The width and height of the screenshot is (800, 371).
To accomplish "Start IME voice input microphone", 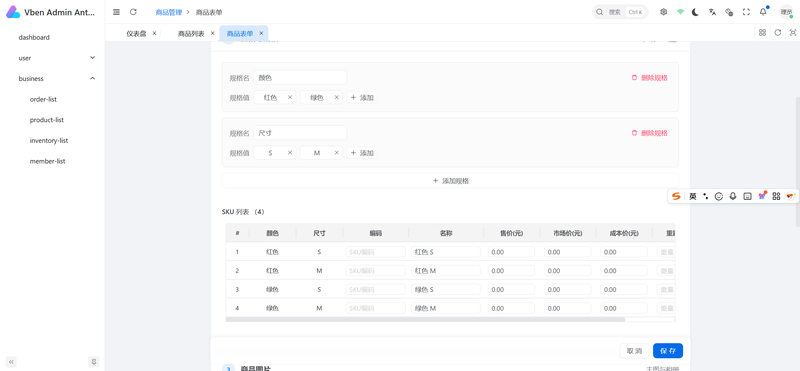I will click(x=733, y=196).
